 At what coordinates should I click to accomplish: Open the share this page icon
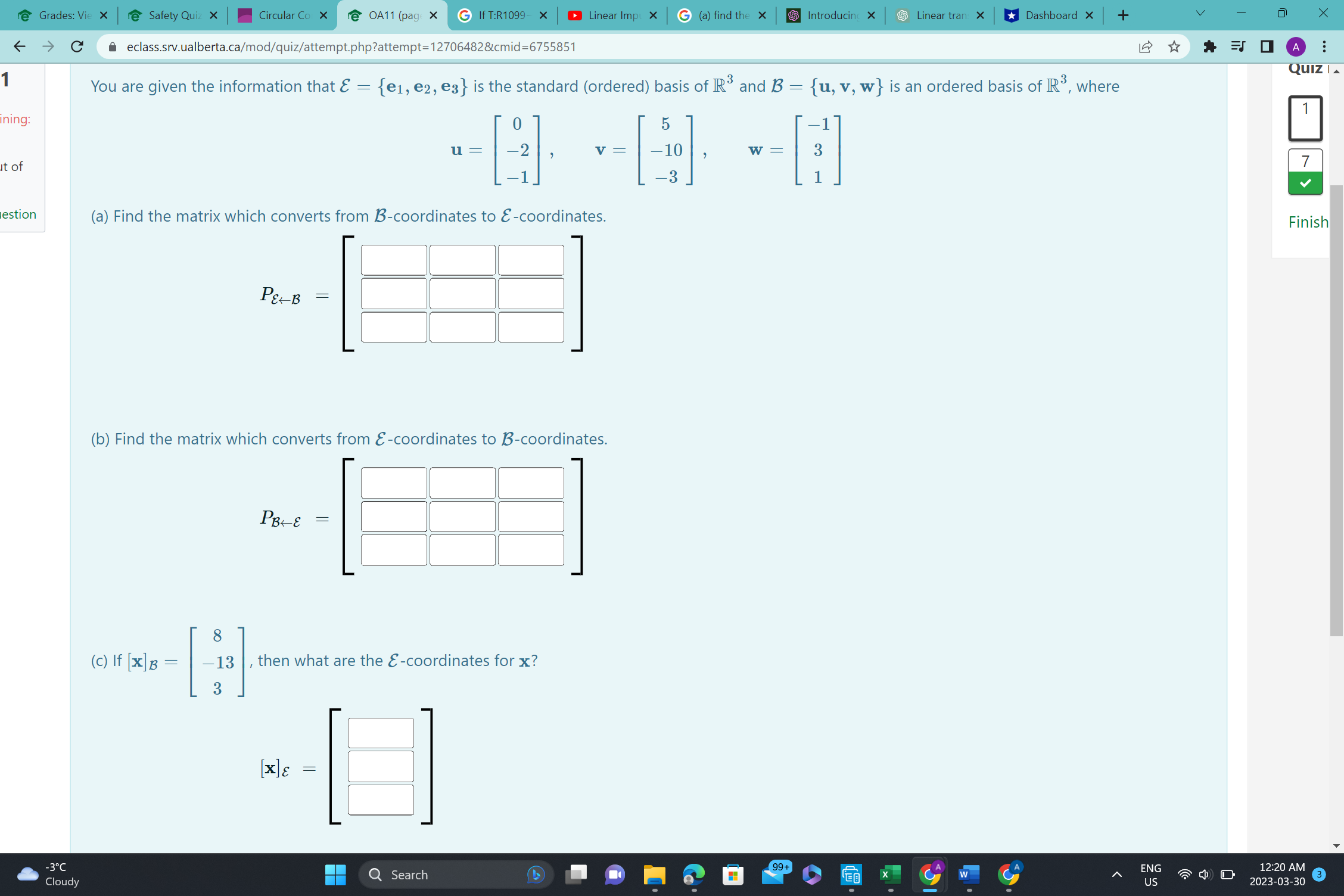pos(1145,46)
